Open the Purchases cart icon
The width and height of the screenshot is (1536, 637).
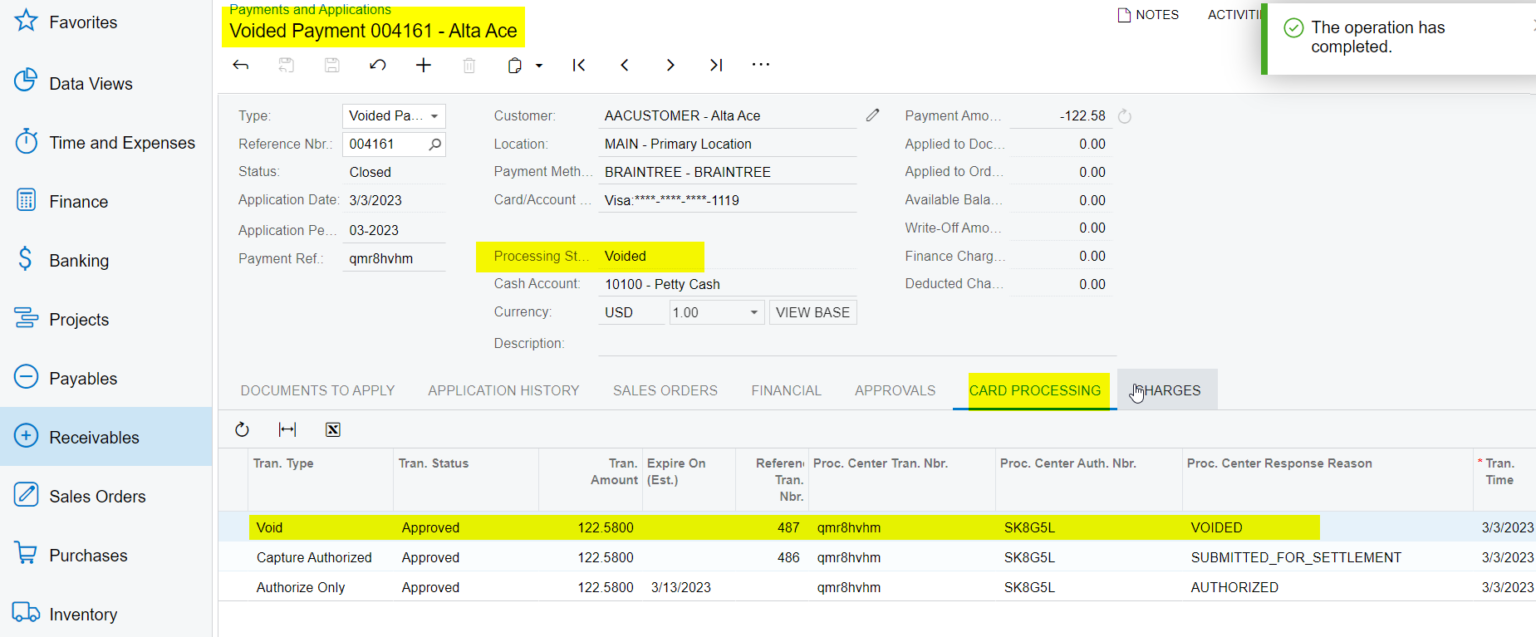pyautogui.click(x=26, y=554)
